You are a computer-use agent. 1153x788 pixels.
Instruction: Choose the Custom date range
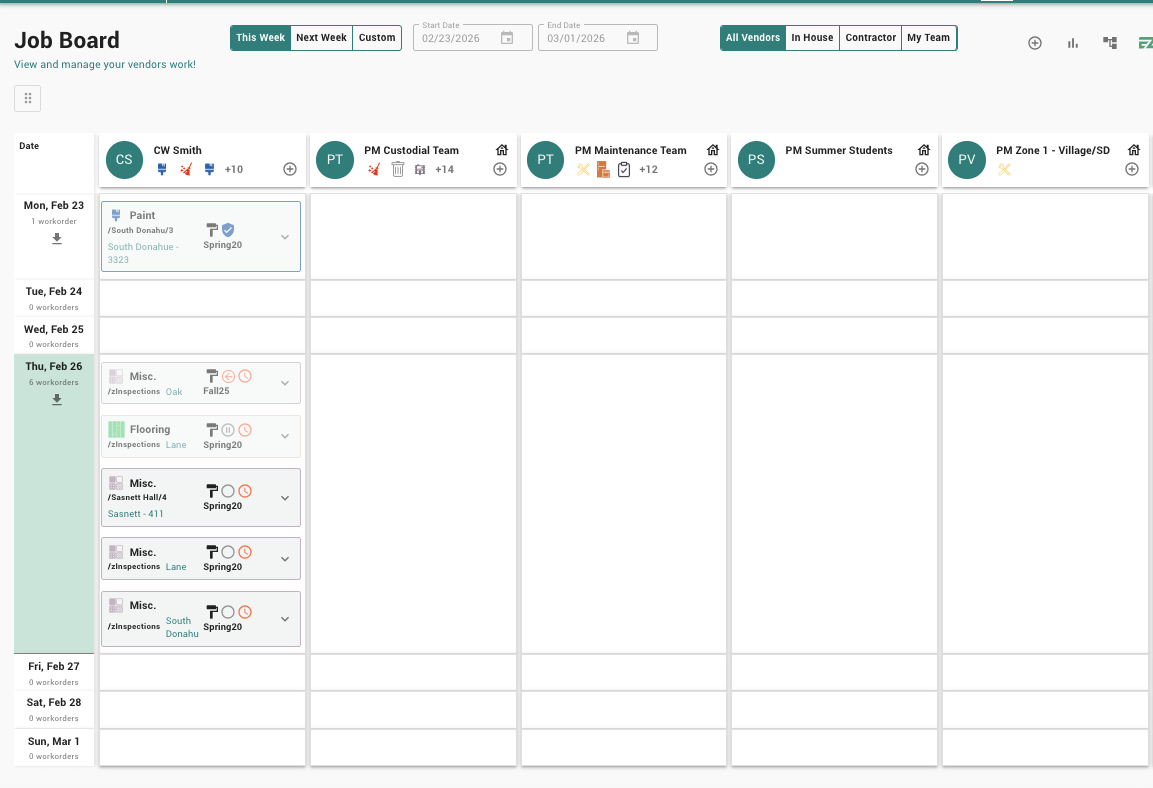pyautogui.click(x=377, y=37)
